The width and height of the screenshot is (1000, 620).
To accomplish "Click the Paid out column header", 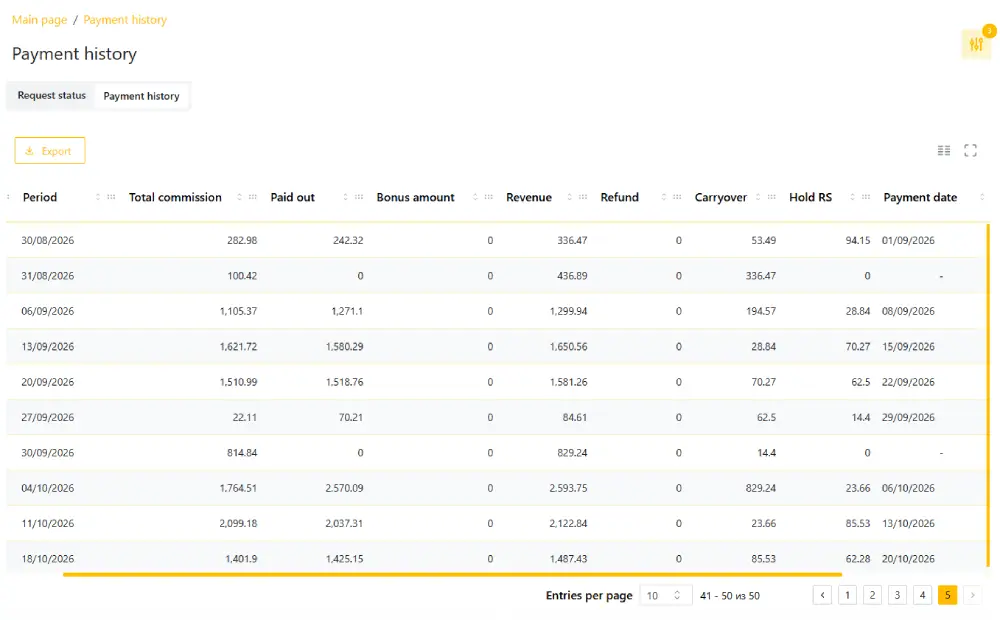I will [293, 197].
